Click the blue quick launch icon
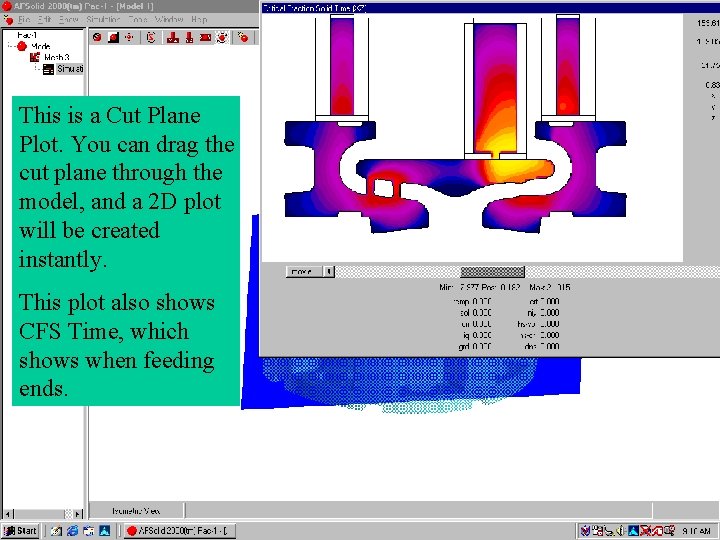 (105, 531)
